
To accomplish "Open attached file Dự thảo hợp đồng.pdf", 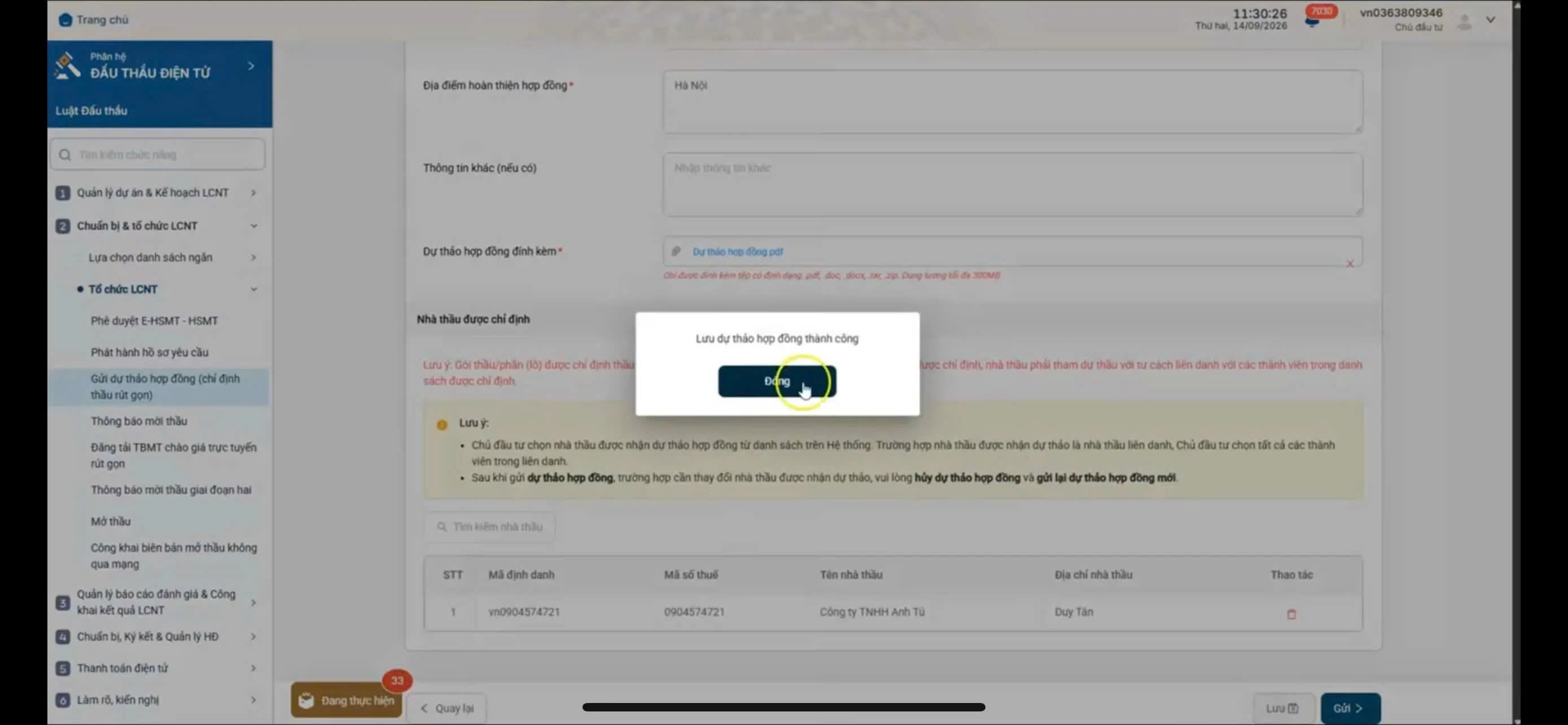I will [x=737, y=251].
